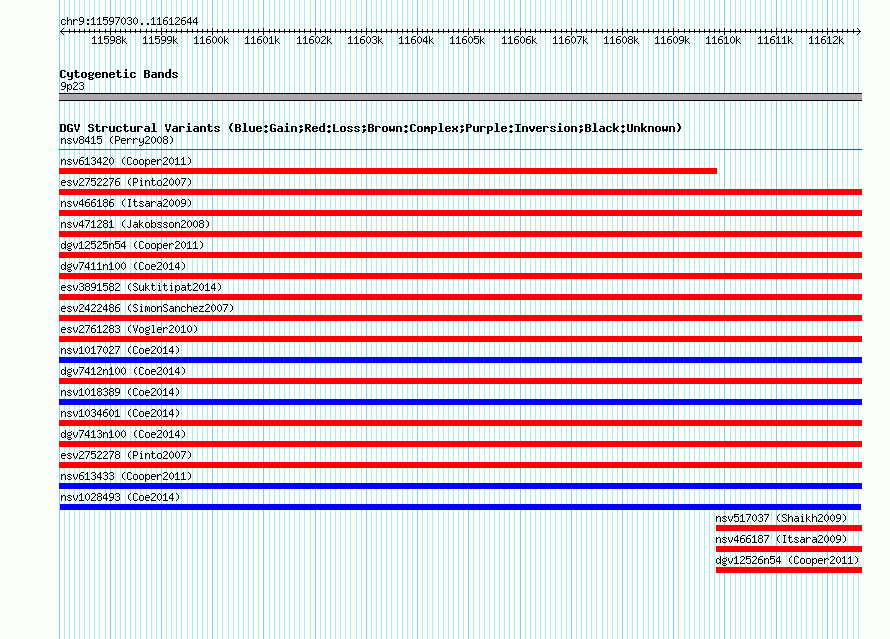Open nsv1034601 (Coe2014) variant label

(x=120, y=413)
